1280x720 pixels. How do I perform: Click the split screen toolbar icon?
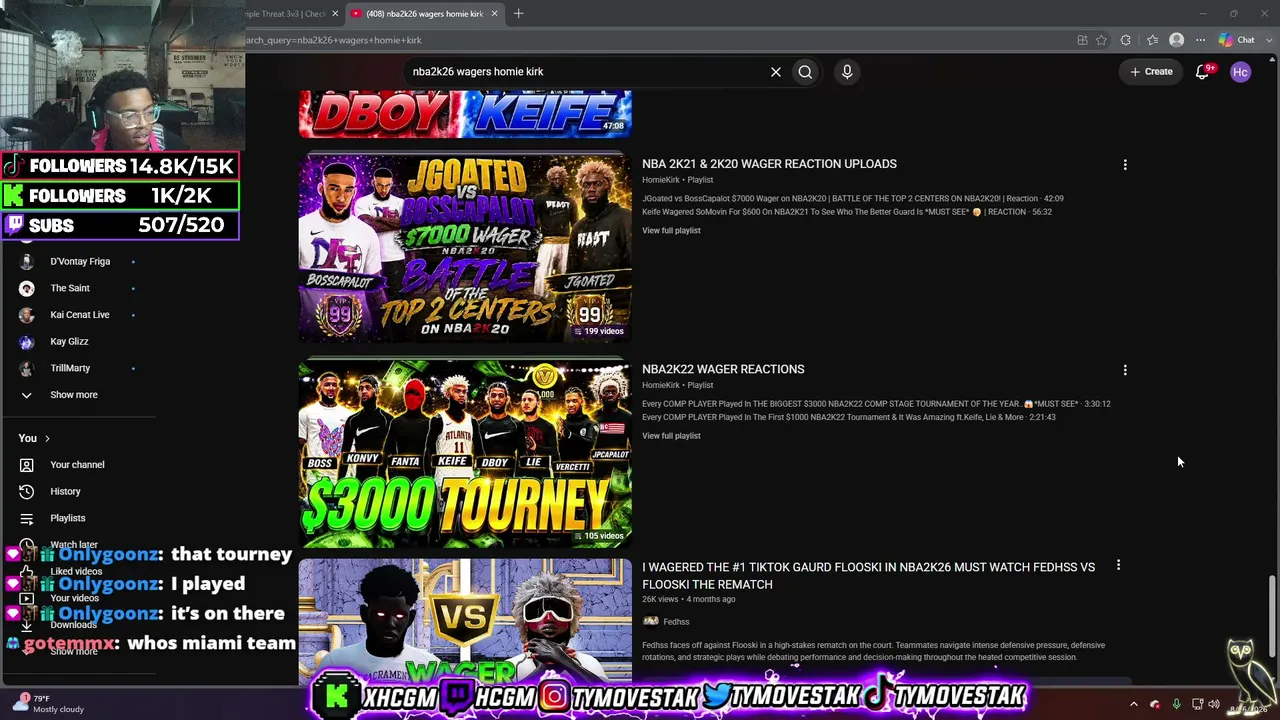coord(1082,40)
